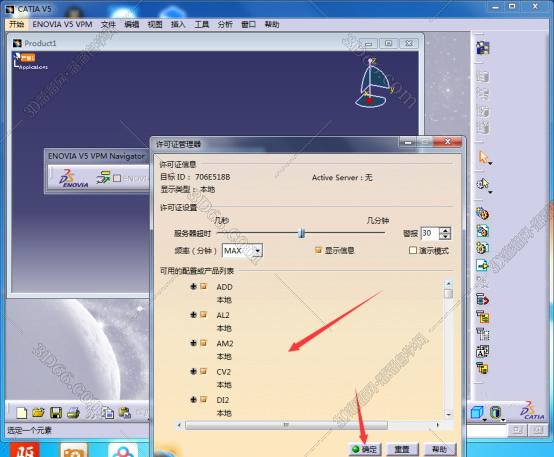Select the Applications tree node

pos(34,67)
